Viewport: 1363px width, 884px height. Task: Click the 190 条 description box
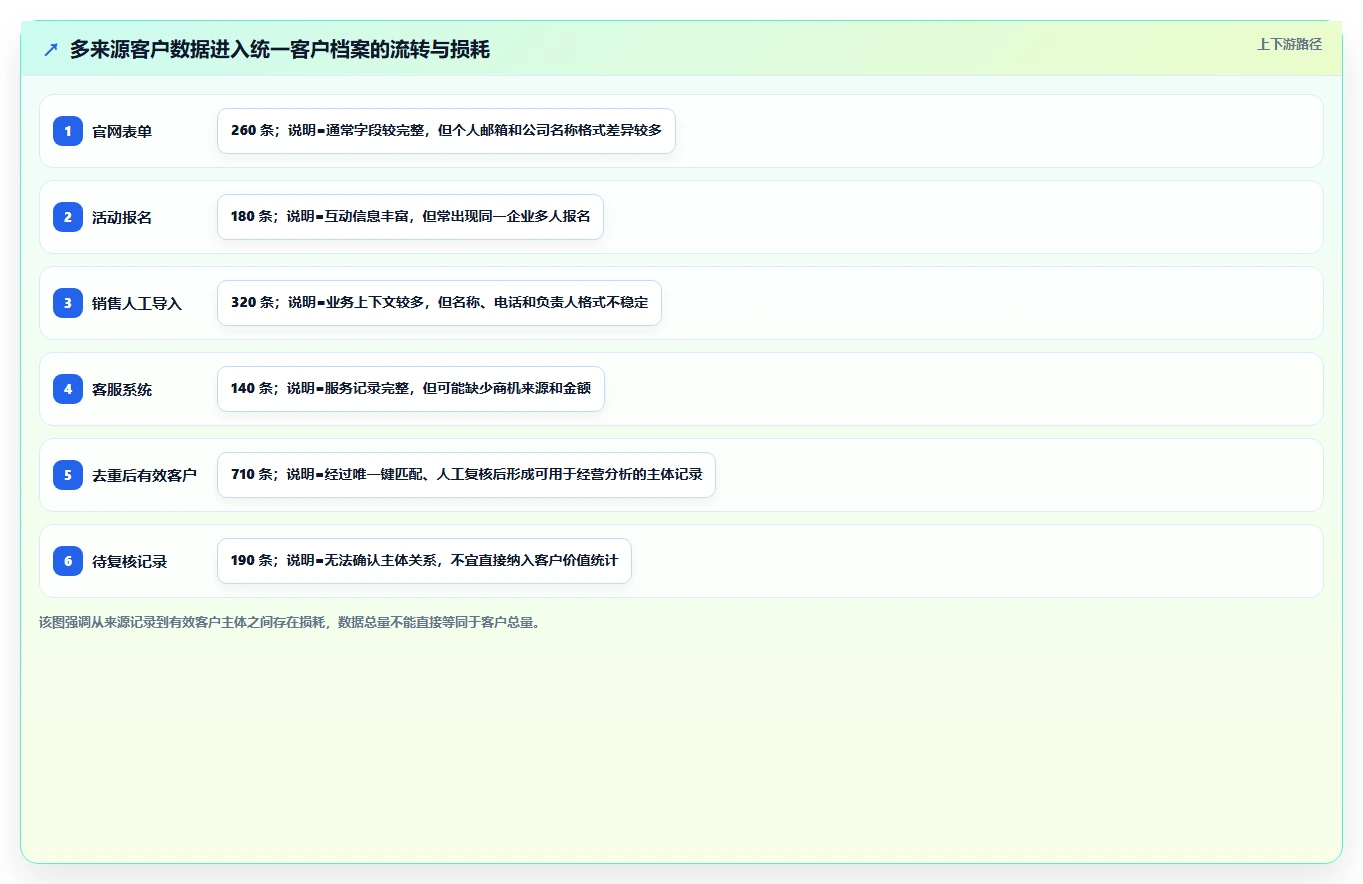[x=424, y=561]
